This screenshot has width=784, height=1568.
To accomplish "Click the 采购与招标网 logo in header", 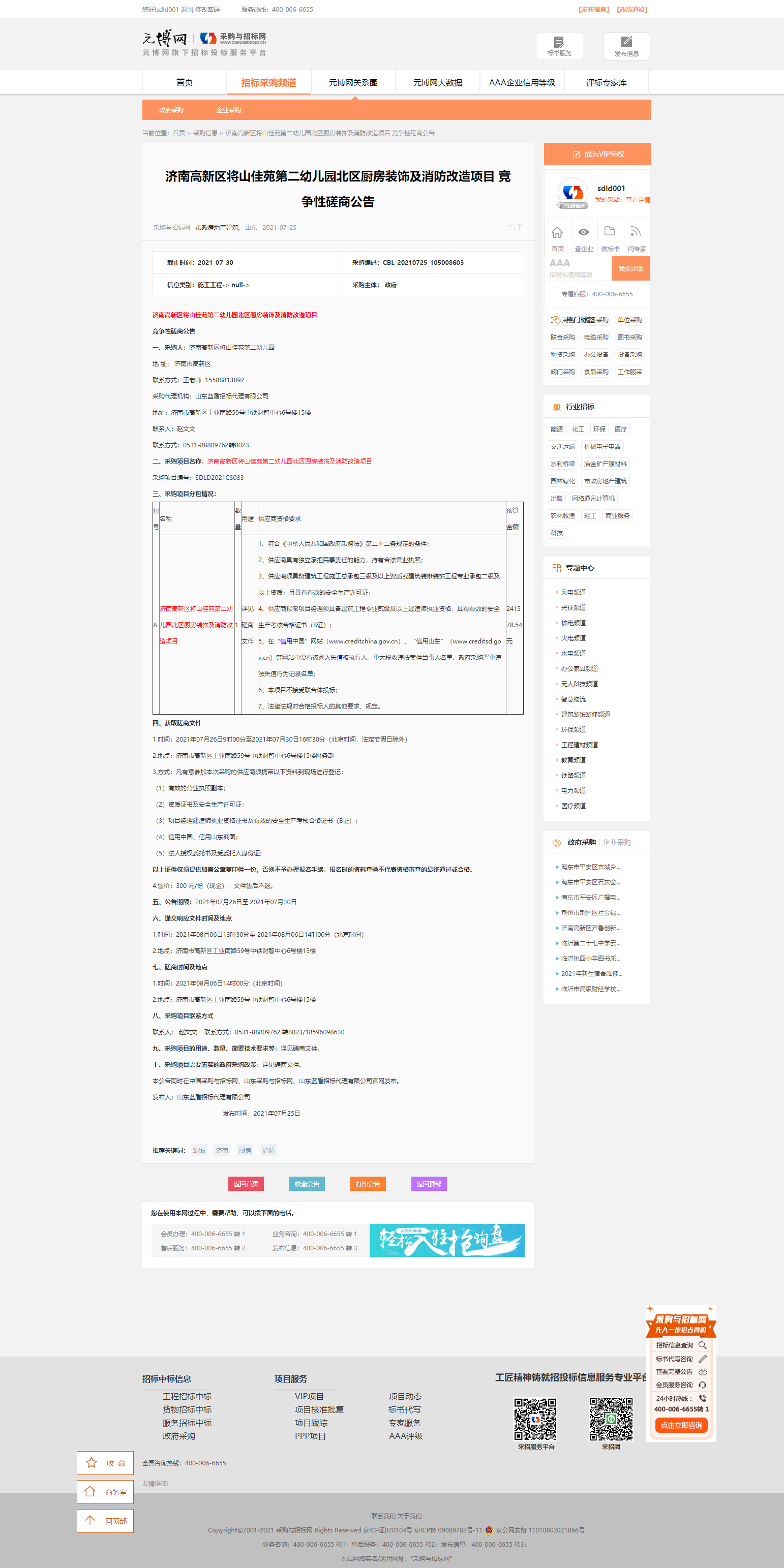I will [233, 38].
